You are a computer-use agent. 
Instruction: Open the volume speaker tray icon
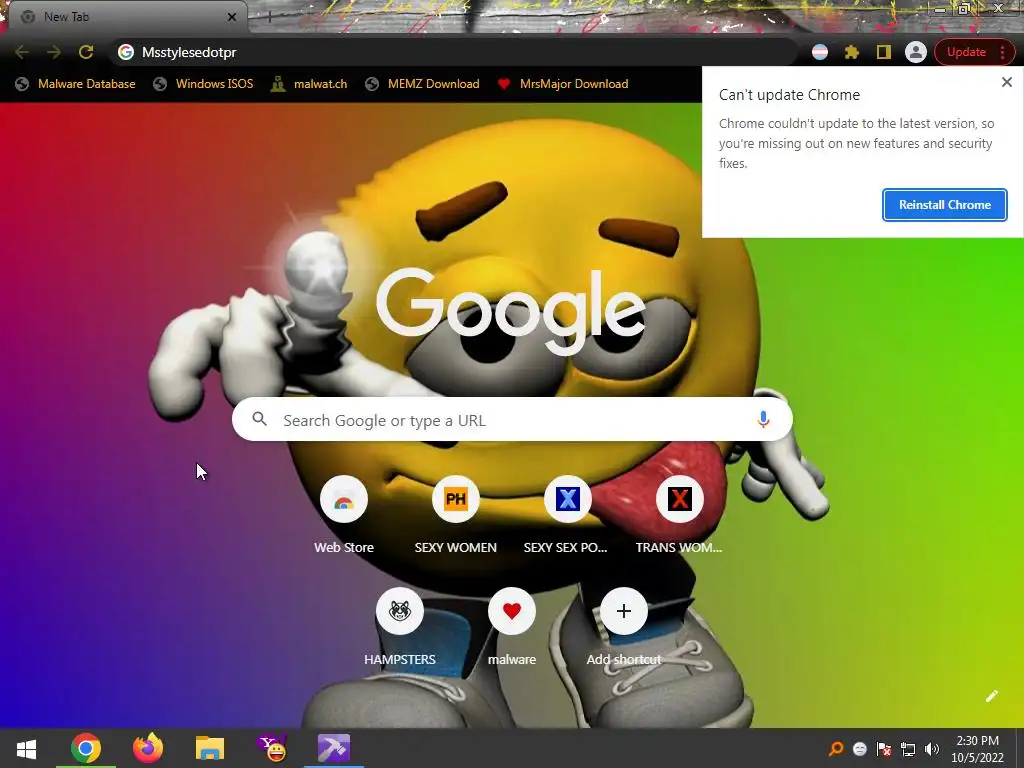pos(932,749)
